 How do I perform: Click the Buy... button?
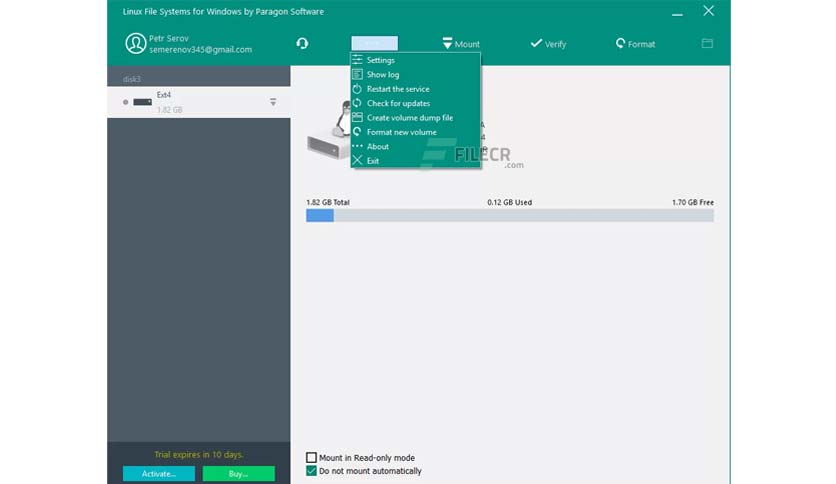tap(238, 473)
